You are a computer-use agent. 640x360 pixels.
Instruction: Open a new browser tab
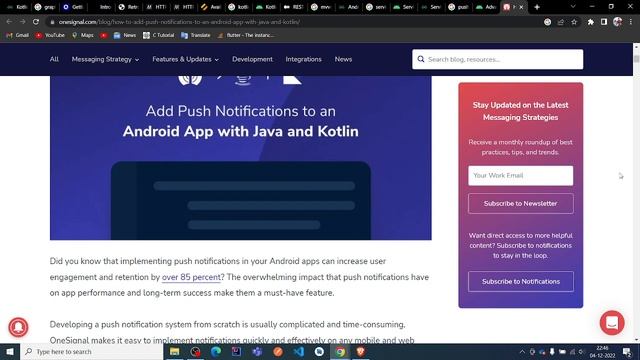537,7
